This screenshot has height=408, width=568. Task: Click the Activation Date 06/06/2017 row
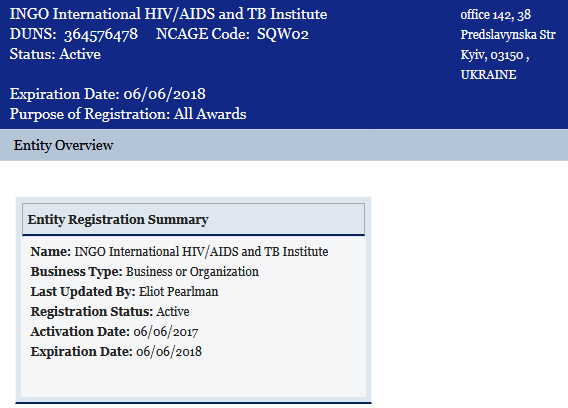114,331
